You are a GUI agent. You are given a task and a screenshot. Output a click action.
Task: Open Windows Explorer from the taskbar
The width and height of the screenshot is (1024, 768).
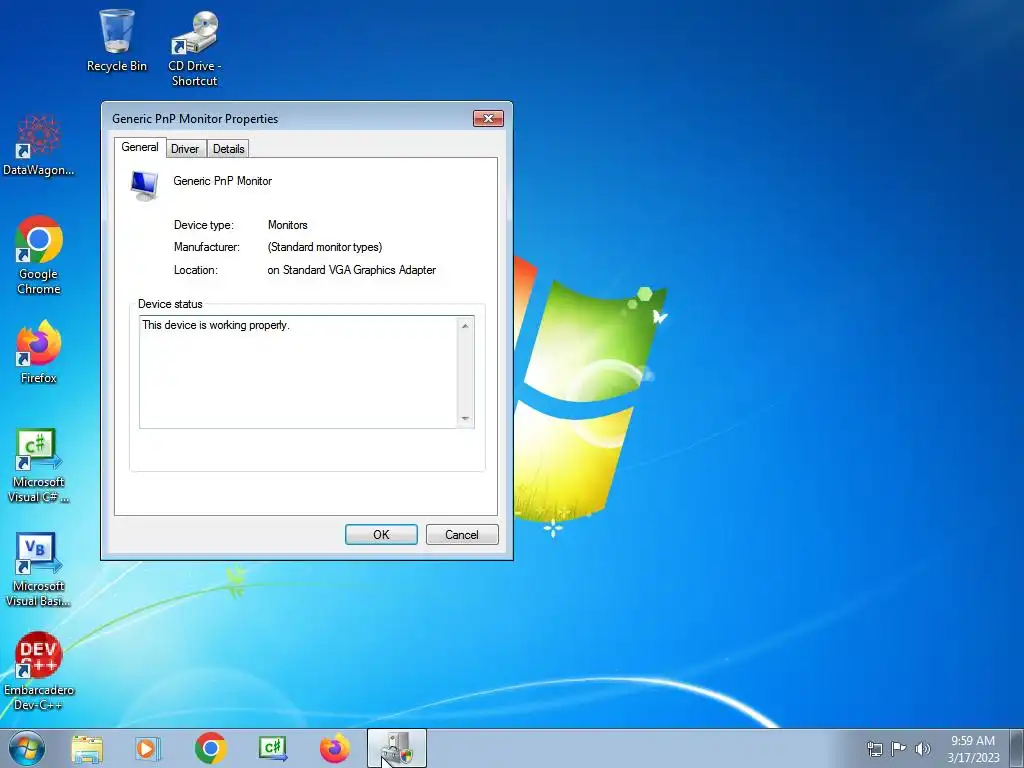pyautogui.click(x=87, y=748)
